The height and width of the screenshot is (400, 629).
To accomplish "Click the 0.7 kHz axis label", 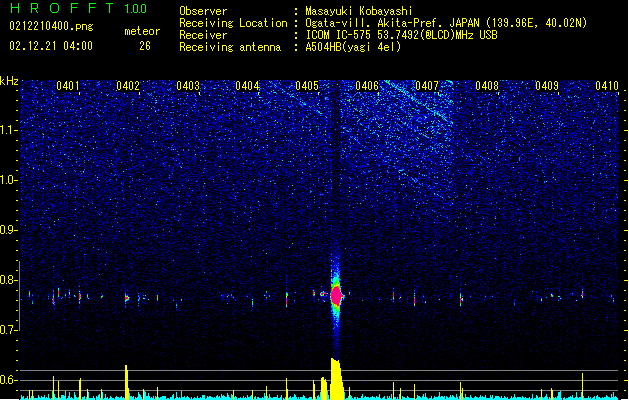I will [9, 330].
